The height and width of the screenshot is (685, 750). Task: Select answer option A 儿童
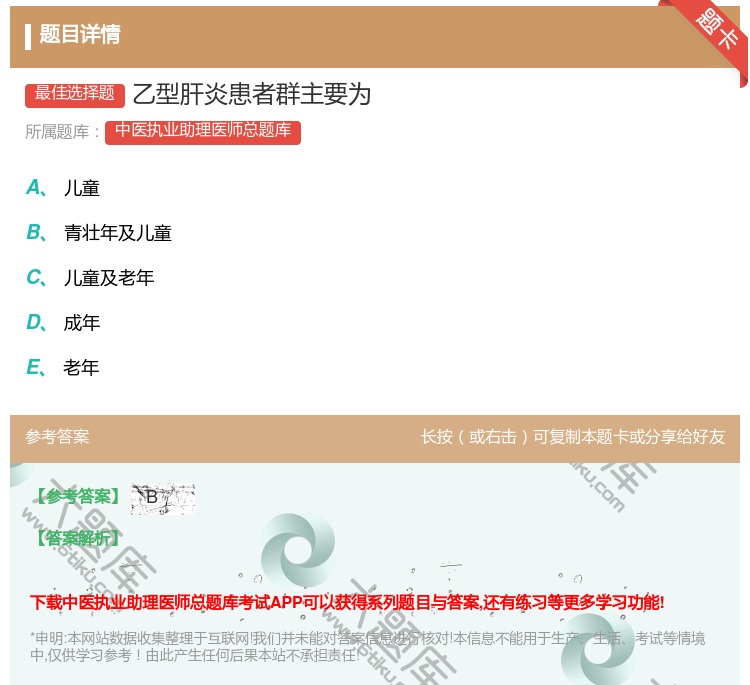[x=63, y=188]
